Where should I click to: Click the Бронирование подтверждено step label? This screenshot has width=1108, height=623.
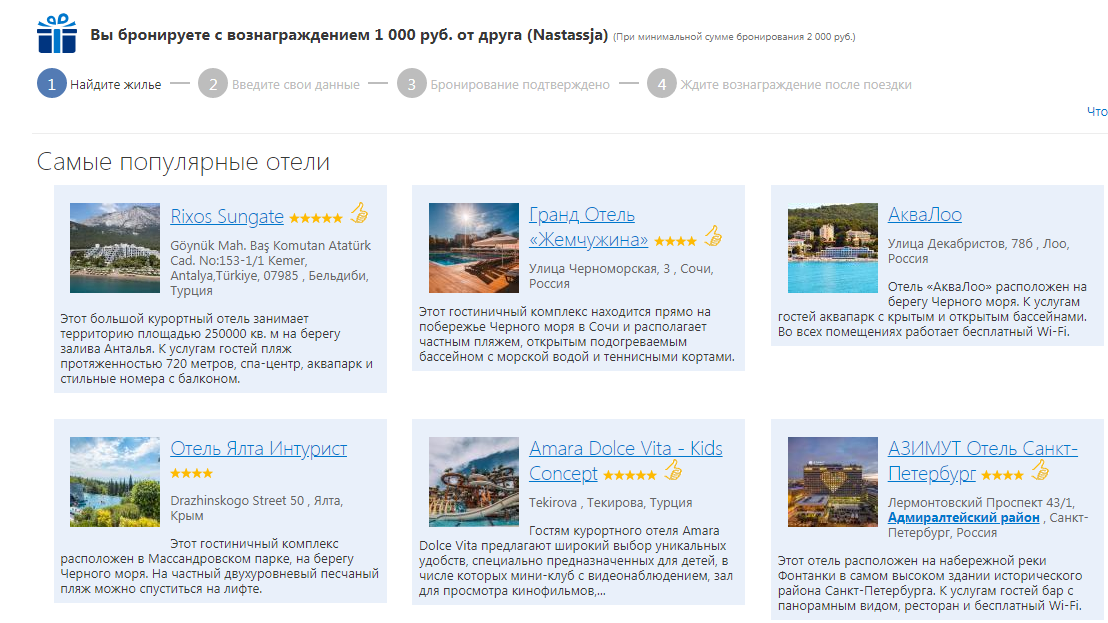(520, 85)
